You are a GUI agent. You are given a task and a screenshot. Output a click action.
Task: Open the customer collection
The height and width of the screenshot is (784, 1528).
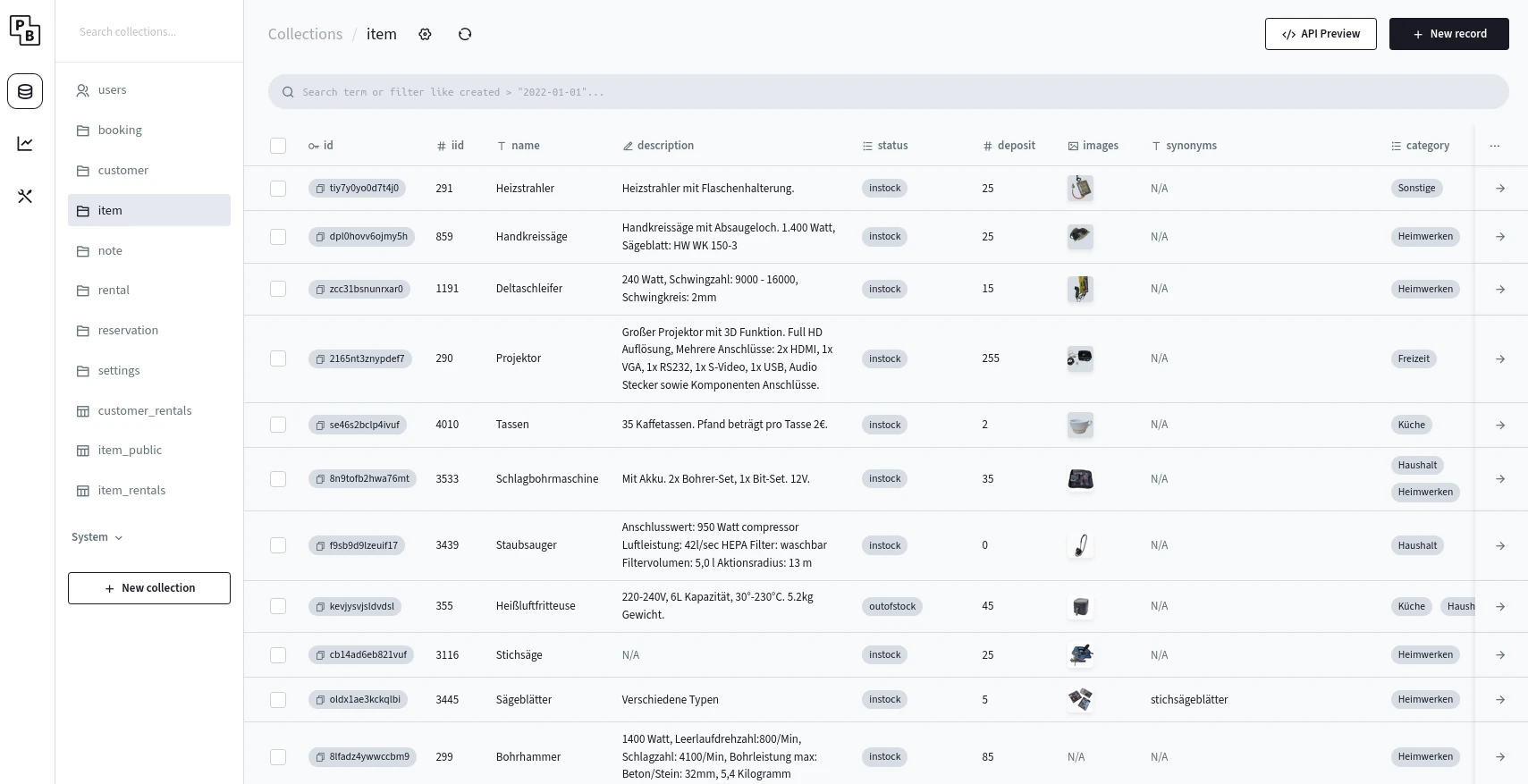tap(123, 170)
